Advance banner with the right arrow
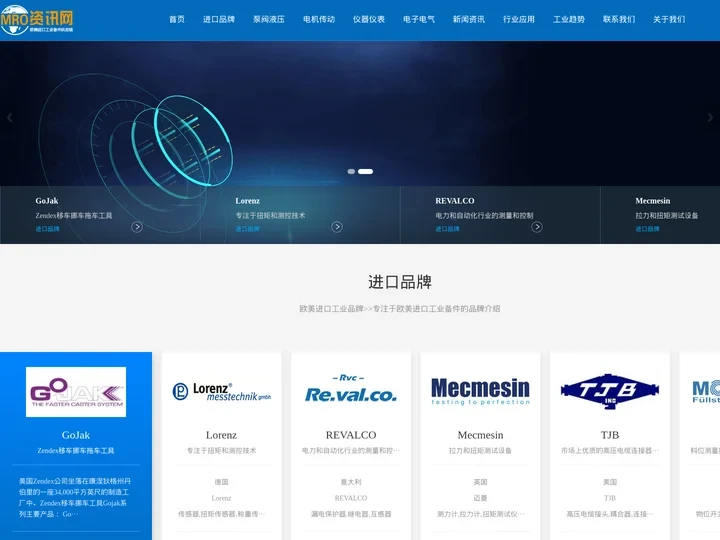Screen dimensions: 720x540 (x=710, y=118)
